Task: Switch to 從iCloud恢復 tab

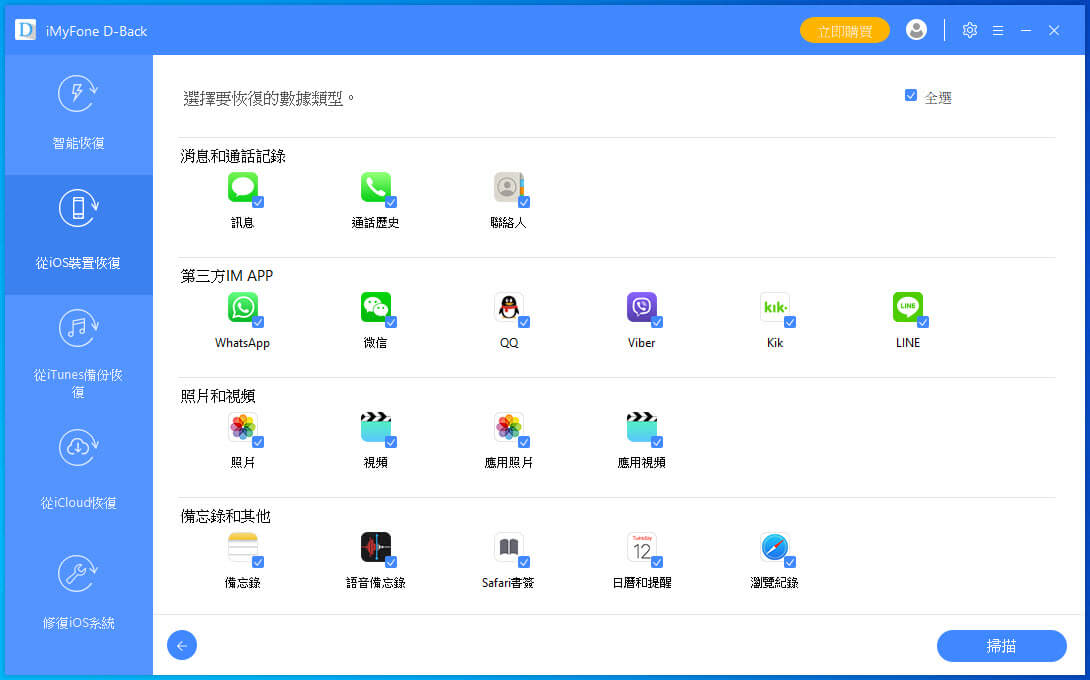Action: [x=79, y=474]
